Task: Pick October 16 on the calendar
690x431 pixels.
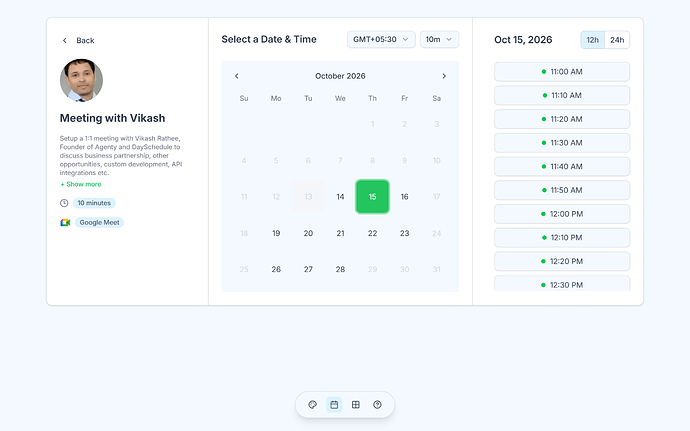Action: click(x=404, y=197)
